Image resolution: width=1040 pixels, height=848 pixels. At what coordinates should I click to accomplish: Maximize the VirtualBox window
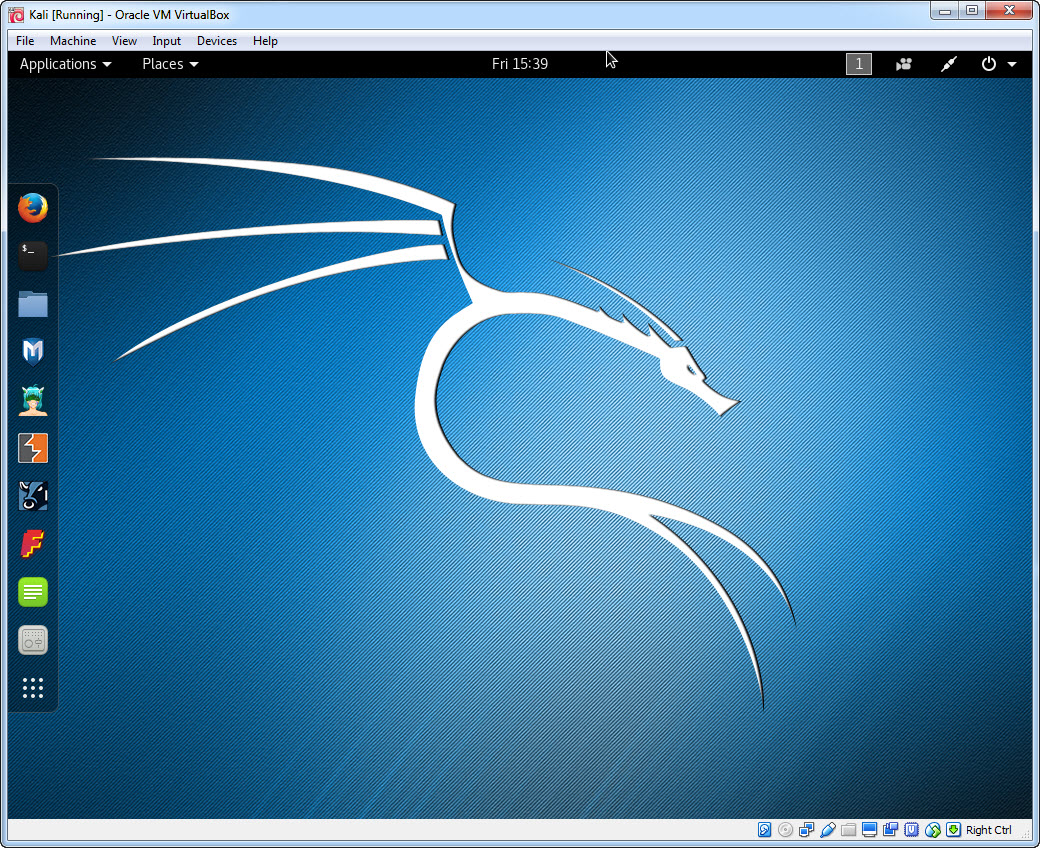tap(972, 11)
